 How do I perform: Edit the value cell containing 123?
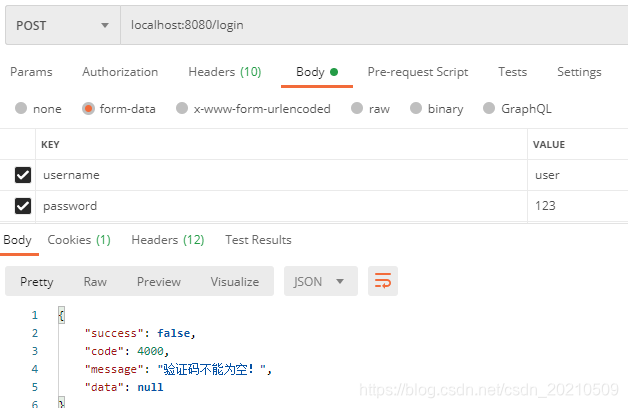pos(578,206)
